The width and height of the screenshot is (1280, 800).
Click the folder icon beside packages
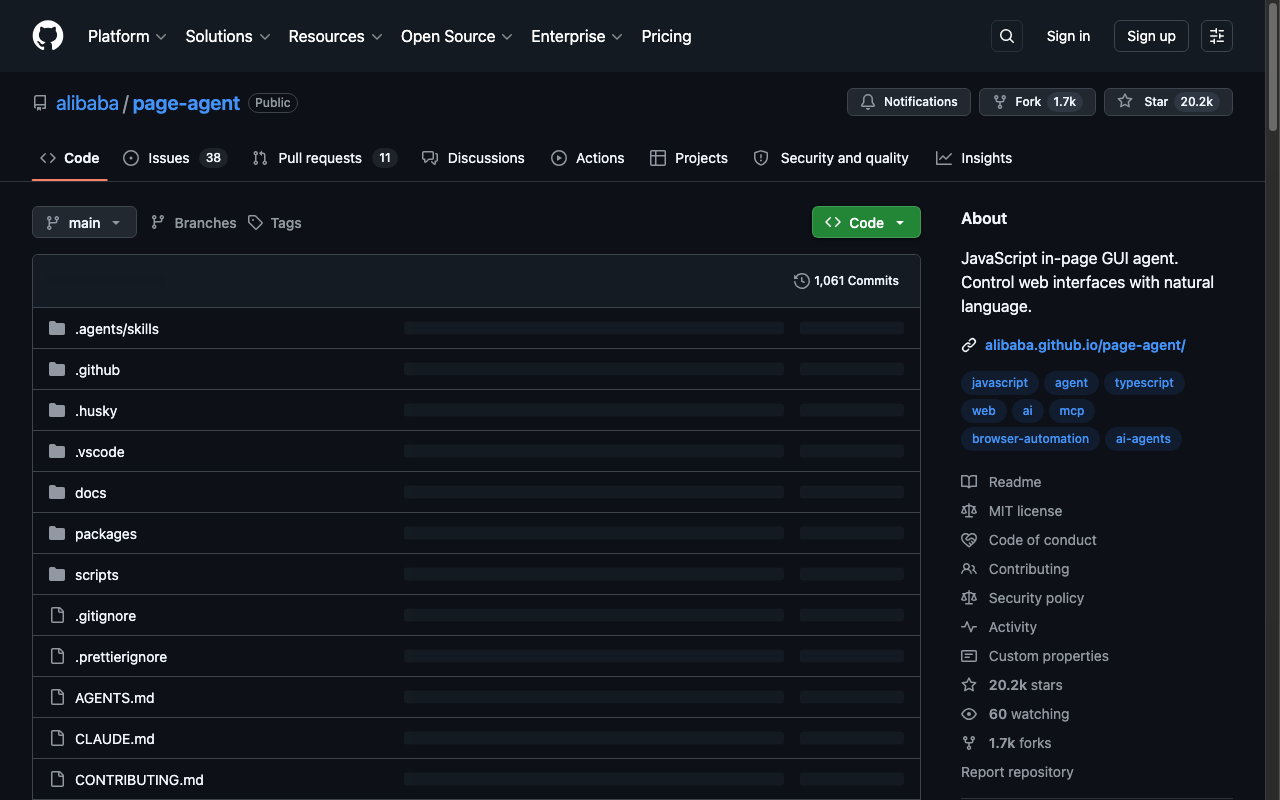[57, 533]
